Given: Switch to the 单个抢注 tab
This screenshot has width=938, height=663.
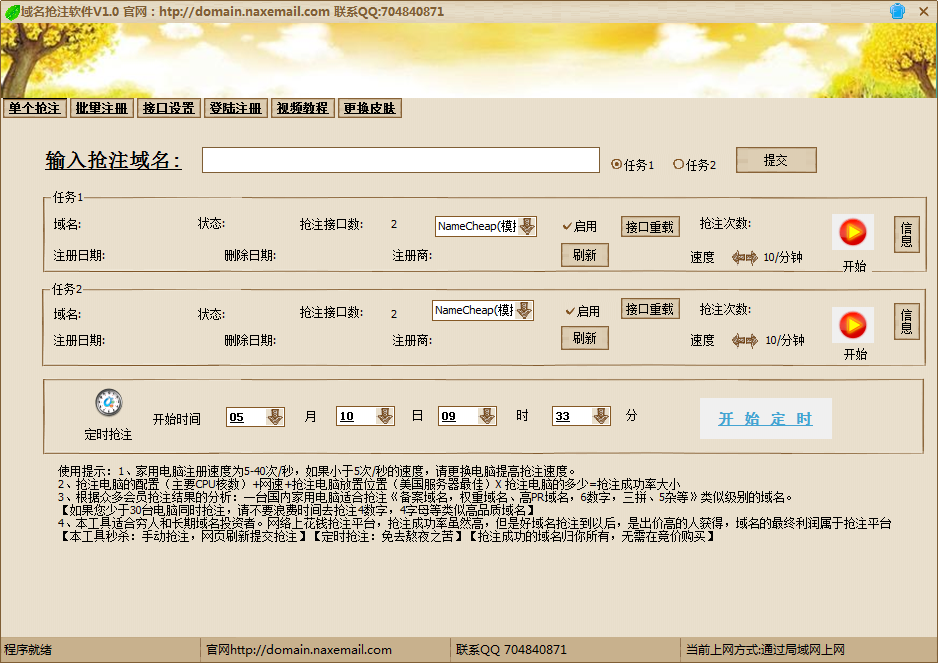Looking at the screenshot, I should 35,108.
